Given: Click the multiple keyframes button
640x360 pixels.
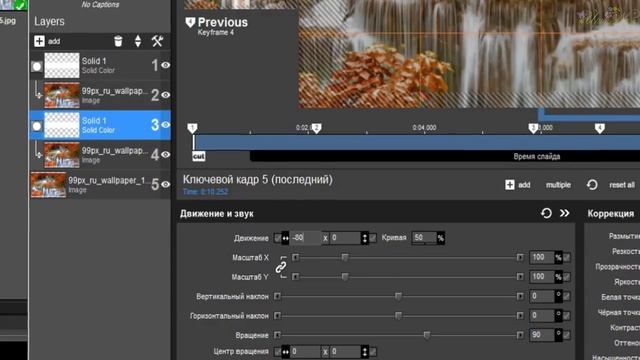Looking at the screenshot, I should click(558, 185).
